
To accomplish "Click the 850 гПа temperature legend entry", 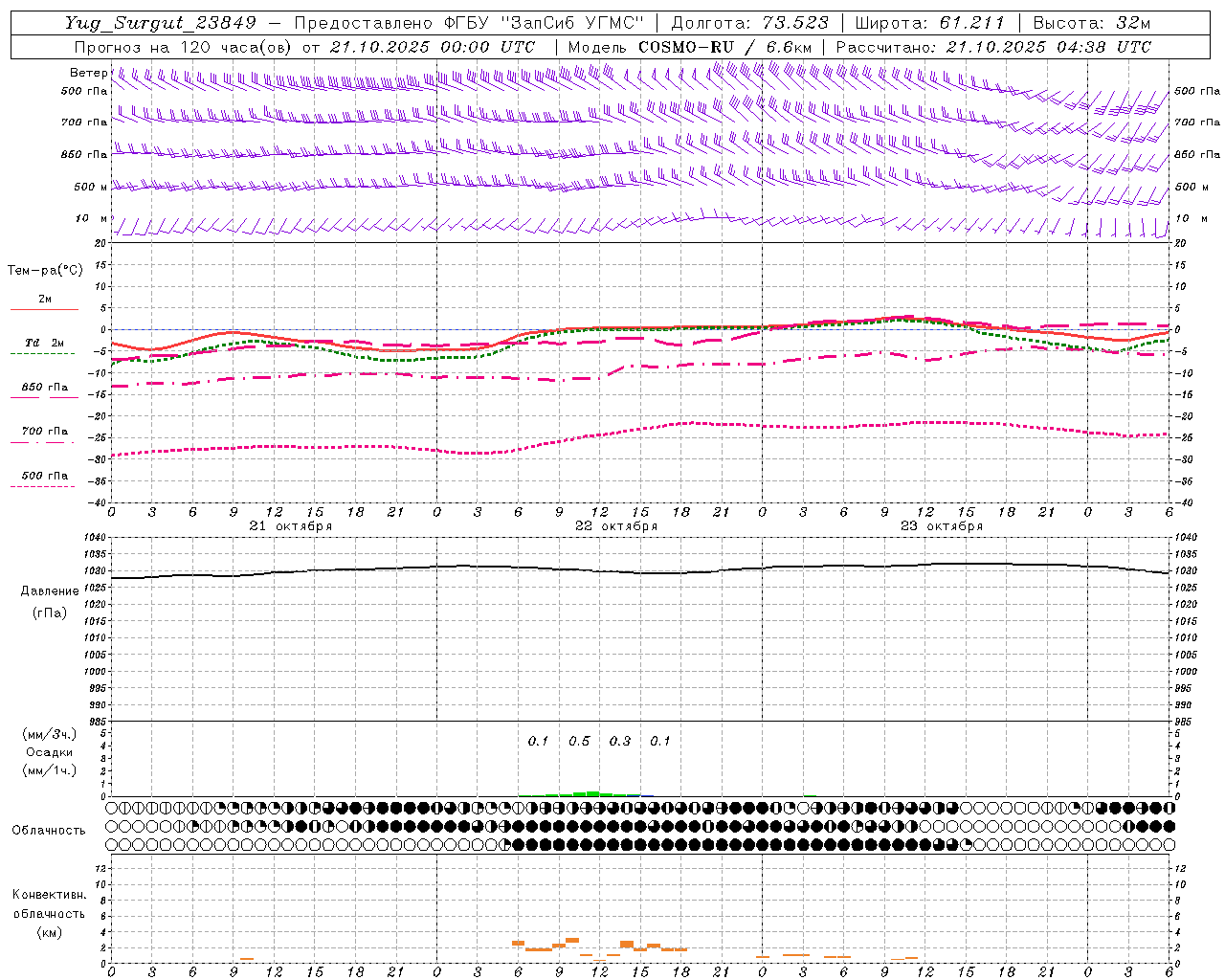I will tap(45, 388).
